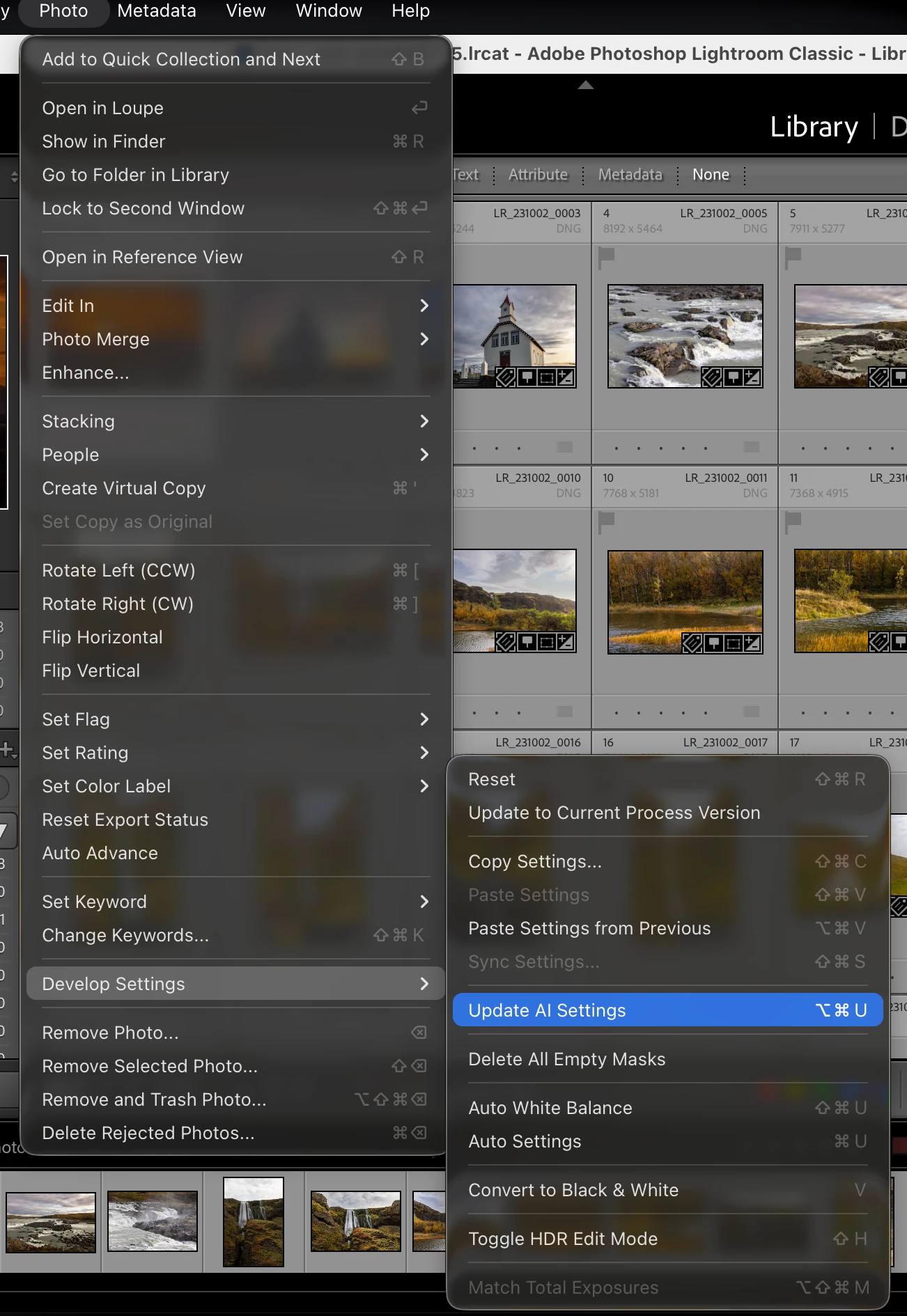The height and width of the screenshot is (1316, 907).
Task: Click develop adjustments badge on LR_231002_0005 thumbnail
Action: click(x=752, y=378)
